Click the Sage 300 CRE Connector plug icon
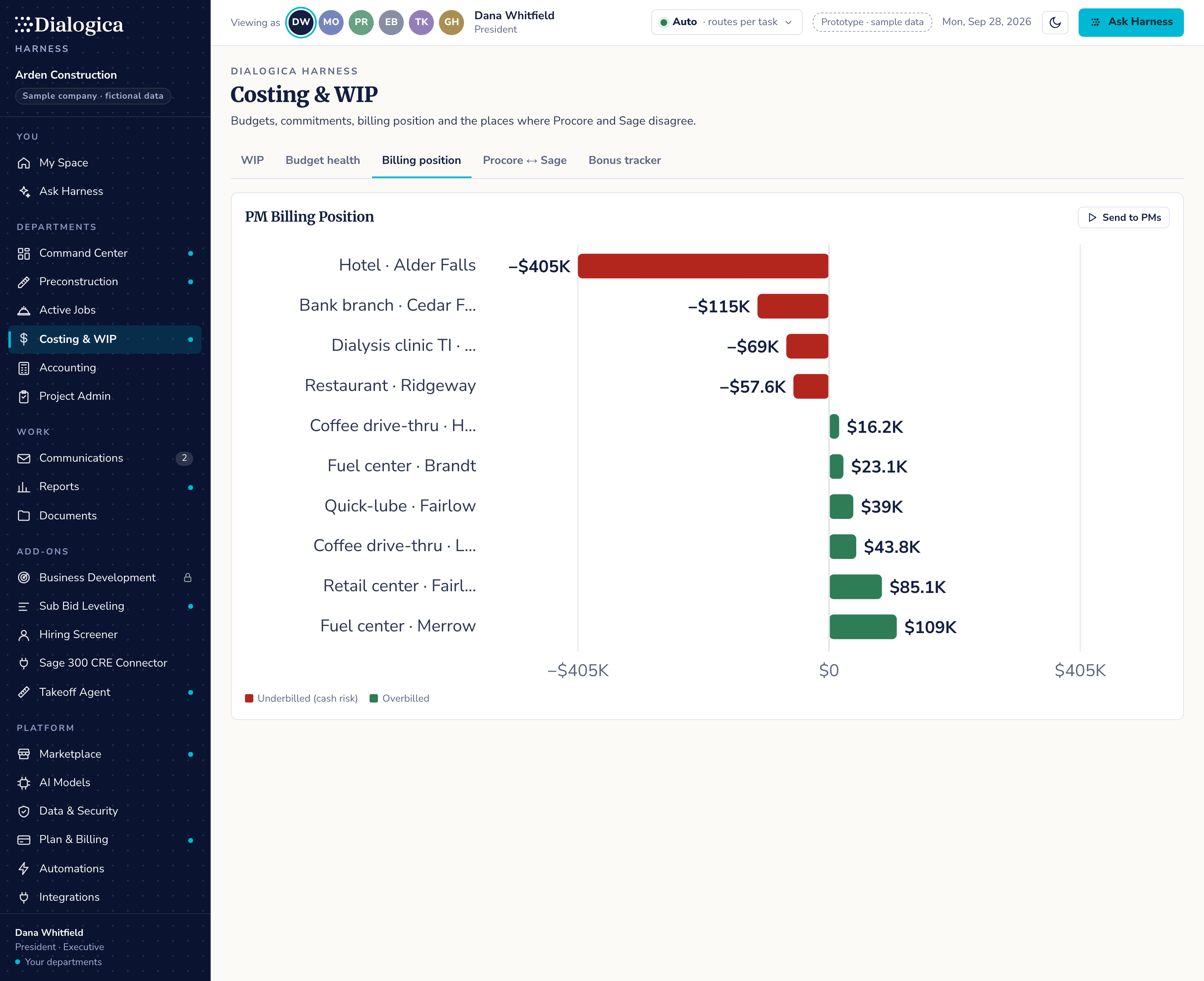The width and height of the screenshot is (1204, 981). [24, 664]
